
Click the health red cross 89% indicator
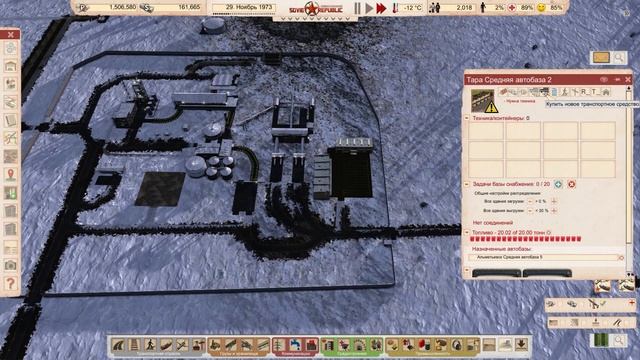point(521,7)
